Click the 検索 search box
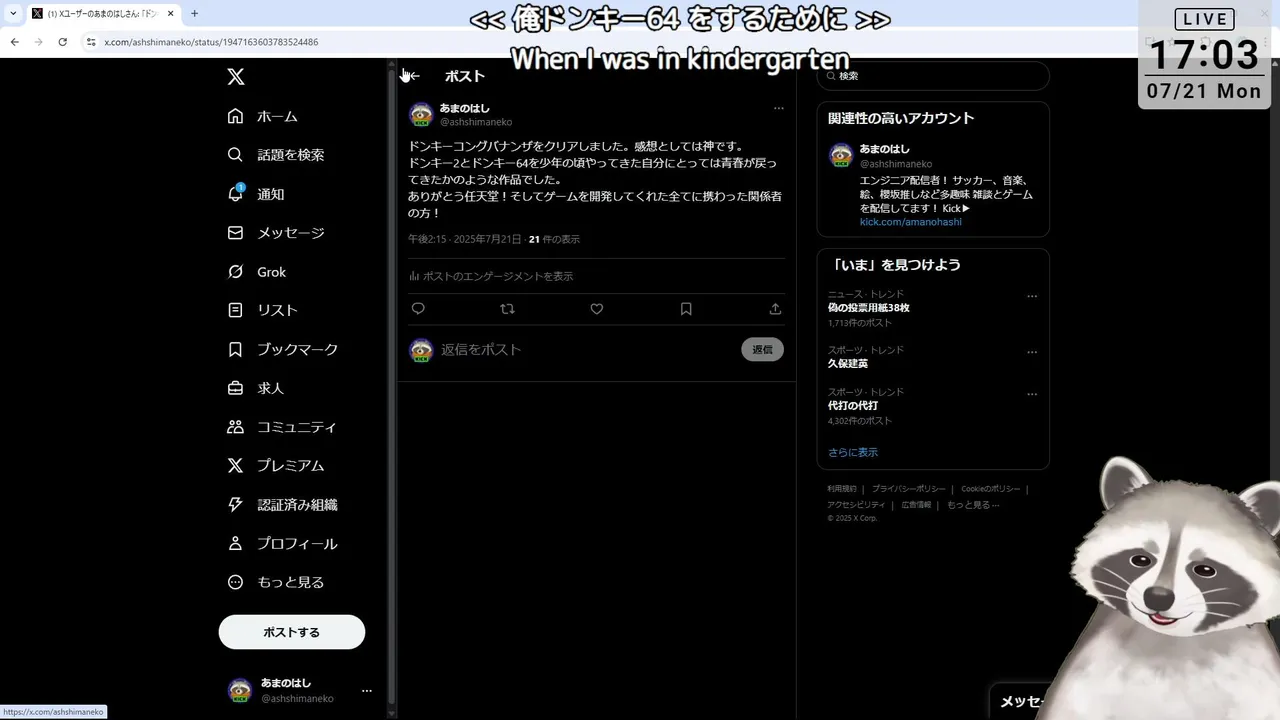 point(933,76)
